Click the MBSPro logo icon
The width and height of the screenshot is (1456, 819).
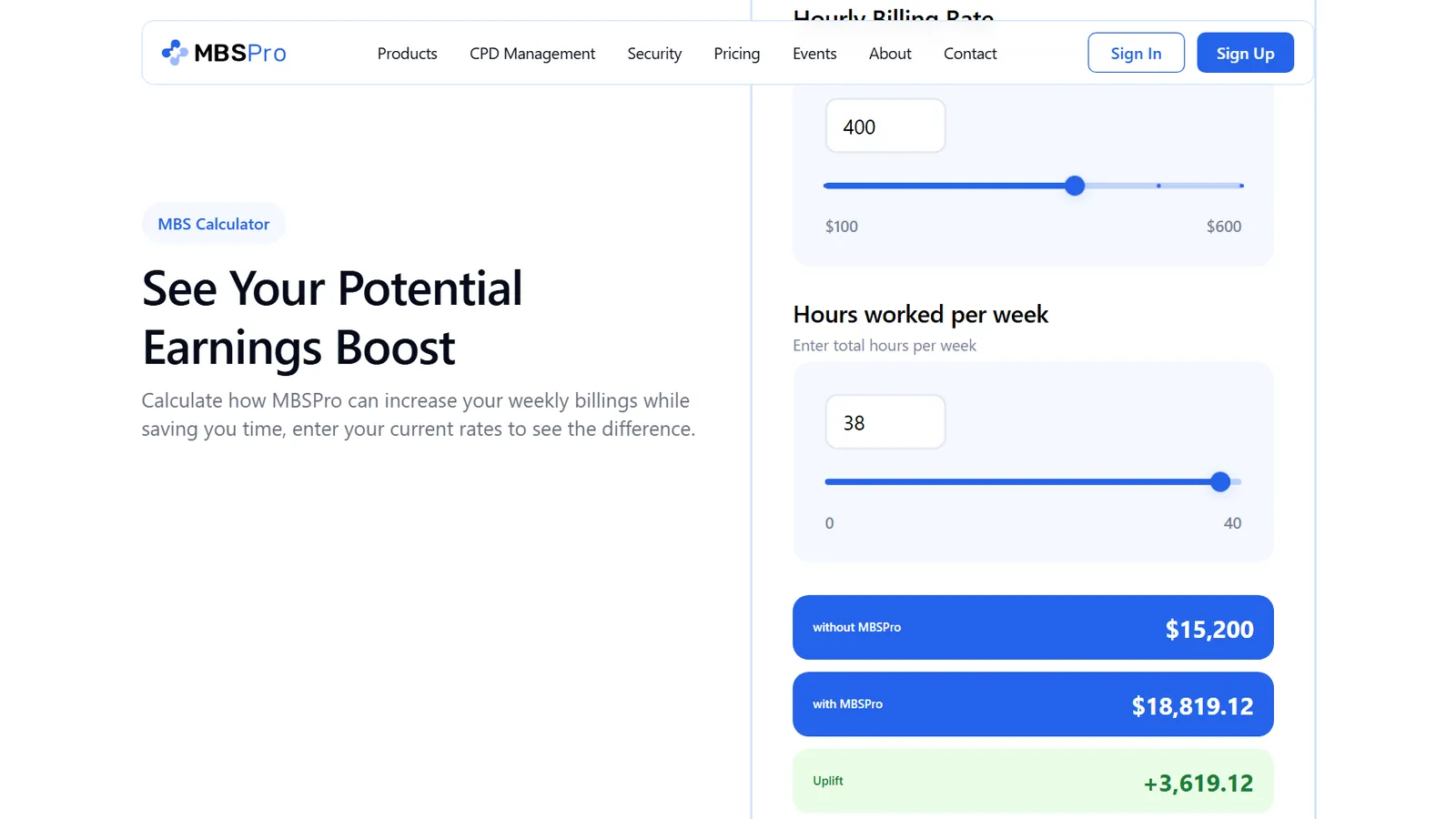[x=175, y=53]
